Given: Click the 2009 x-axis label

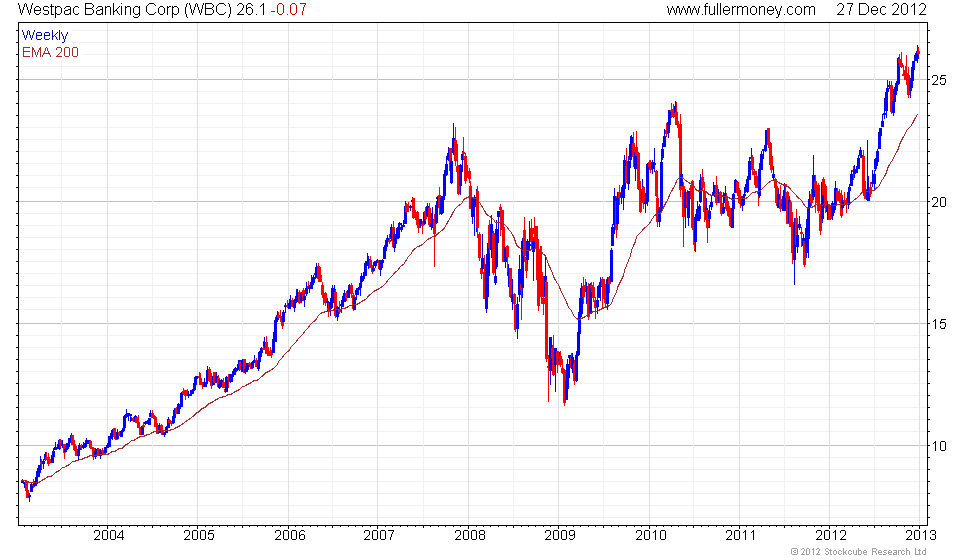Looking at the screenshot, I should coord(559,535).
